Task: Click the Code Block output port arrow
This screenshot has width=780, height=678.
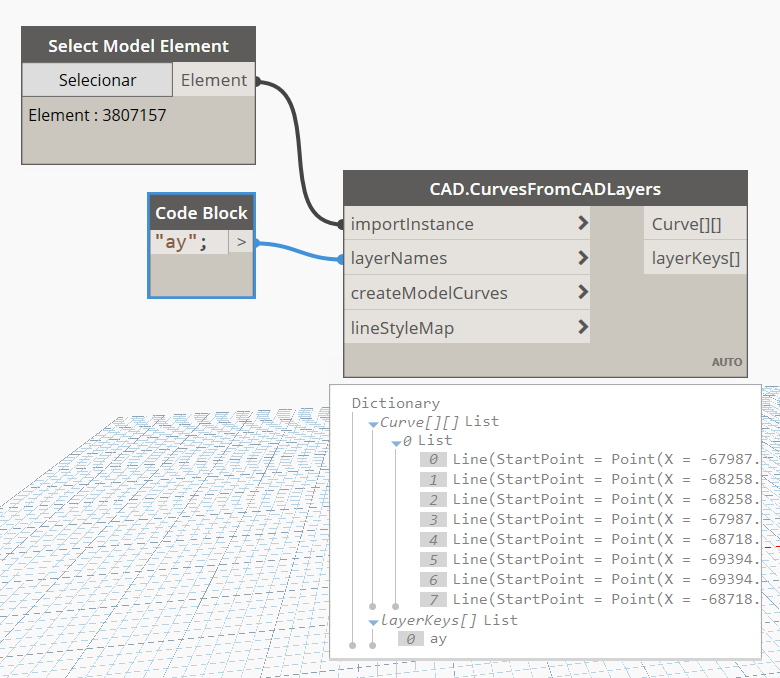Action: click(241, 242)
